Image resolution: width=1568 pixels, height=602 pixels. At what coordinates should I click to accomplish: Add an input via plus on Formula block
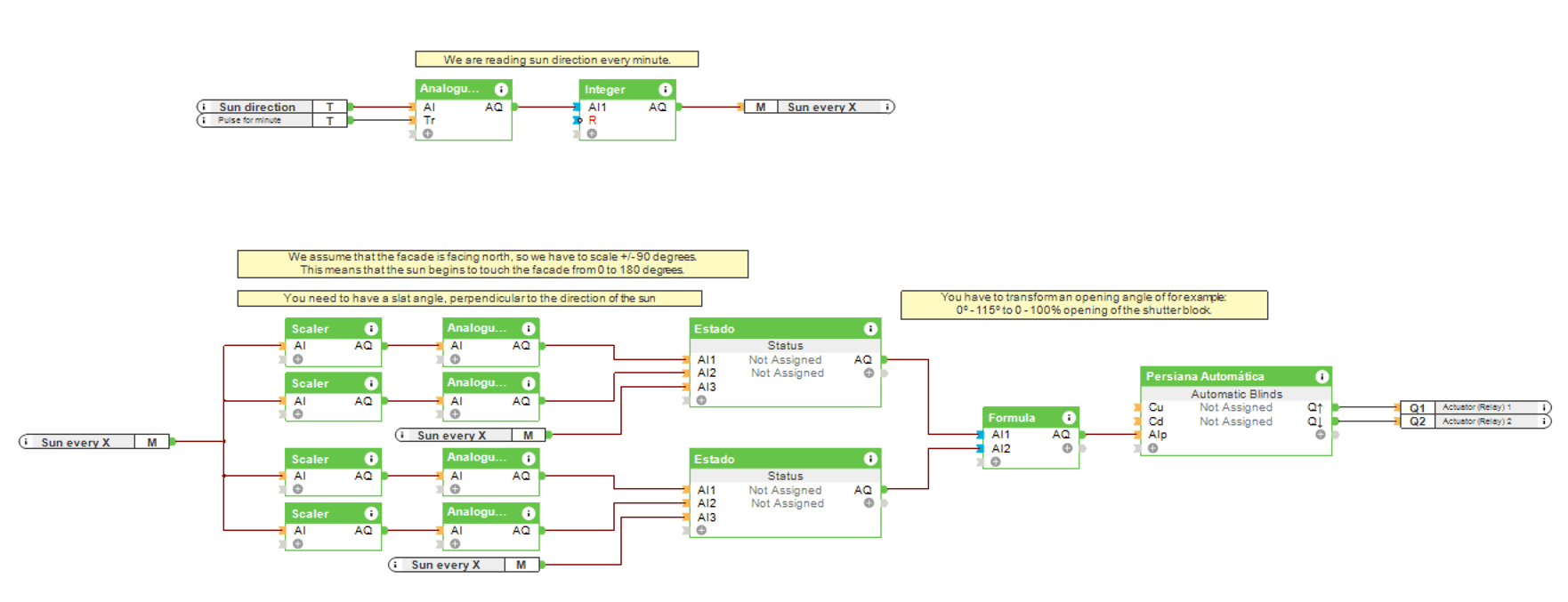[x=996, y=462]
